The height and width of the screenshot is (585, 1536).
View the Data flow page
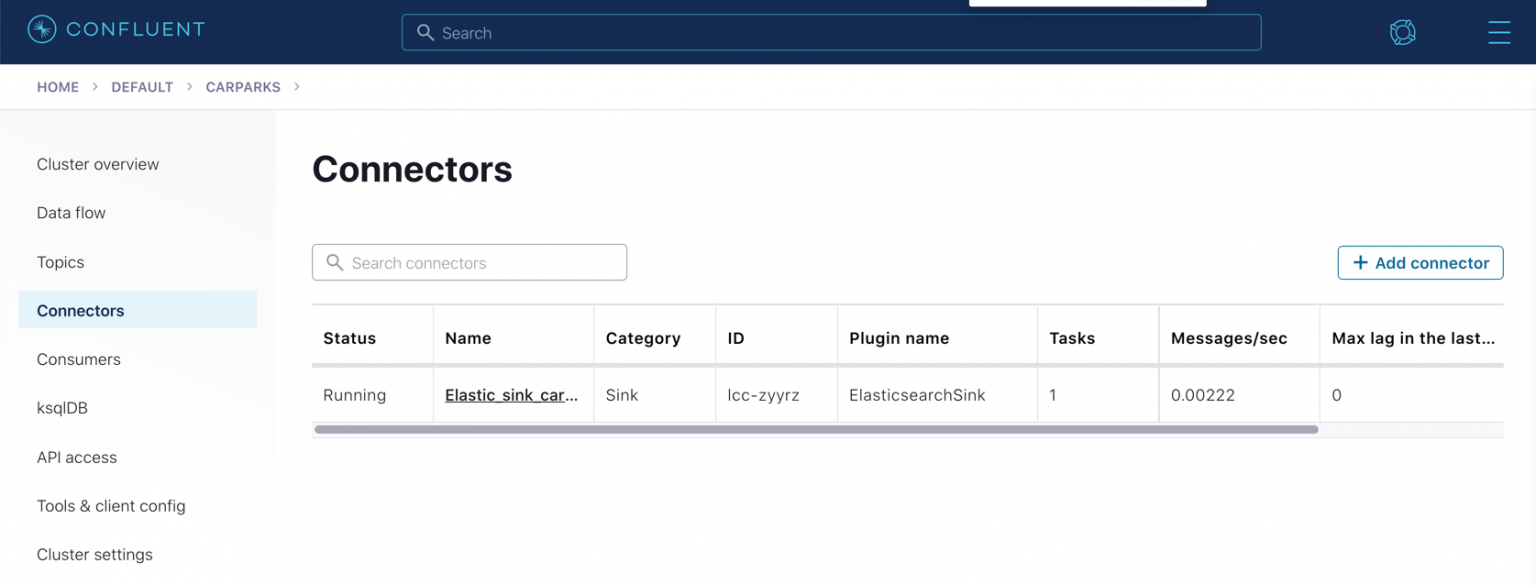71,212
